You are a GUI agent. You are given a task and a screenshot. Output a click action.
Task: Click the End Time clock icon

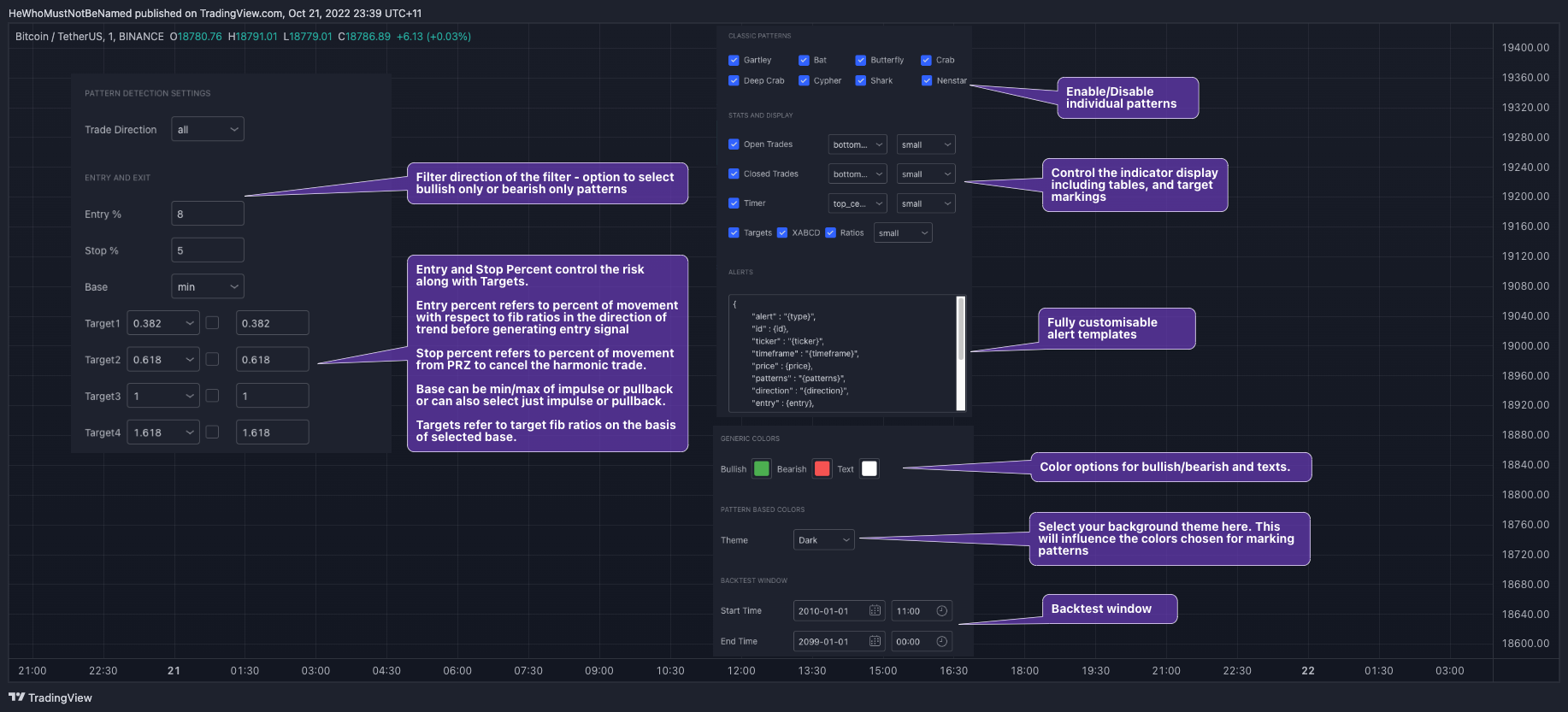[x=941, y=641]
